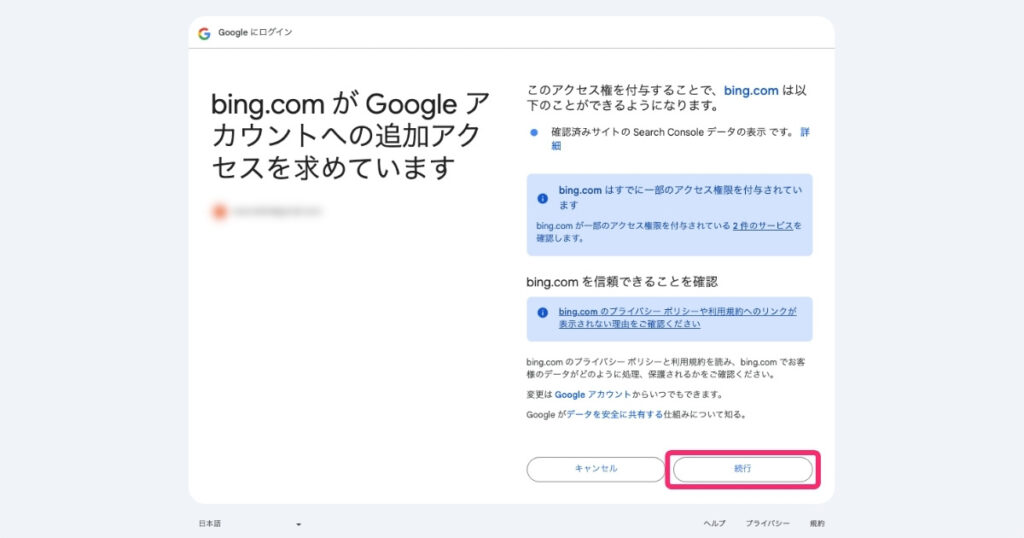Screen dimensions: 1024x538
Task: Click the blurred account email address
Action: 277,212
